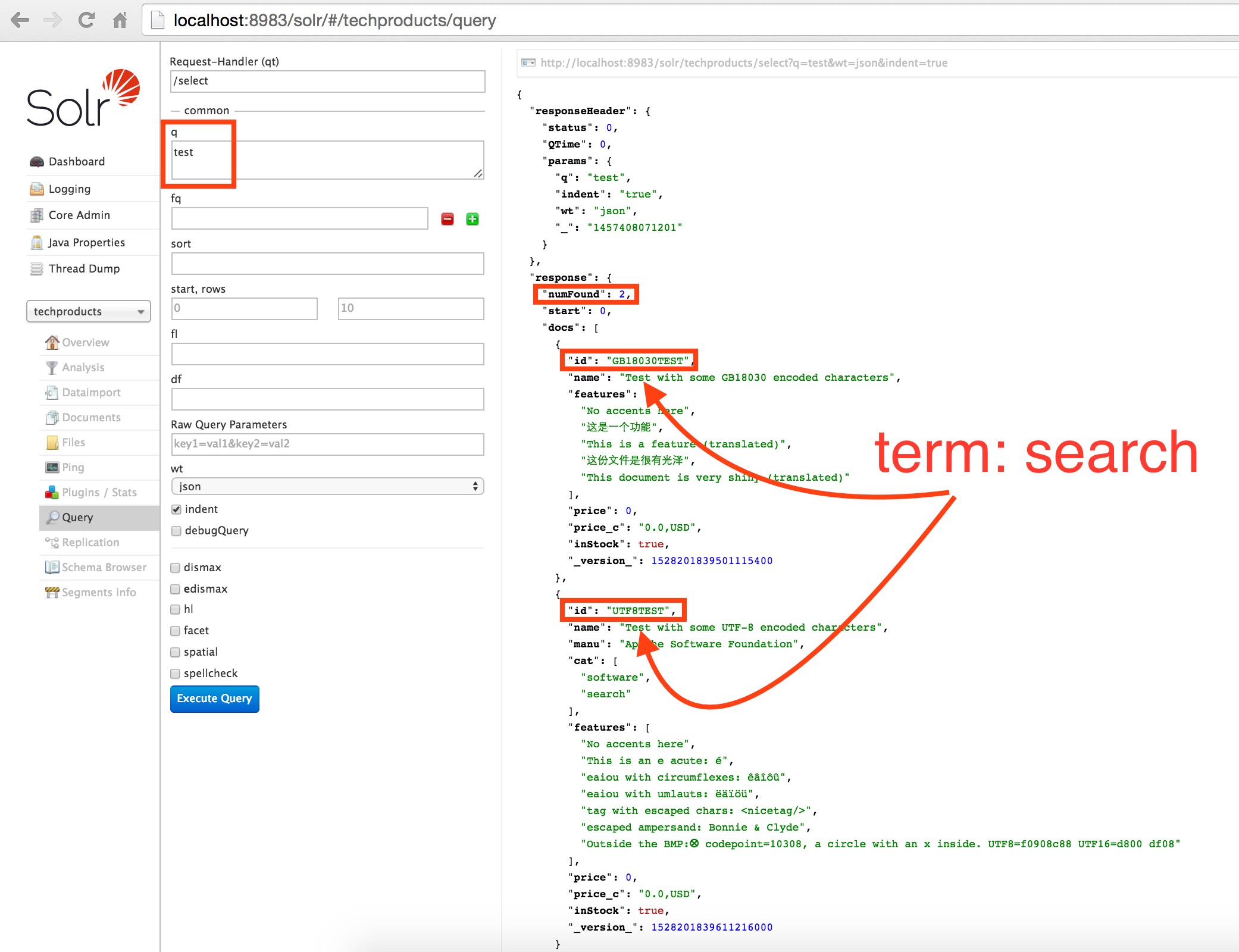This screenshot has width=1239, height=952.
Task: Open Schema Browser via its book icon
Action: click(52, 567)
